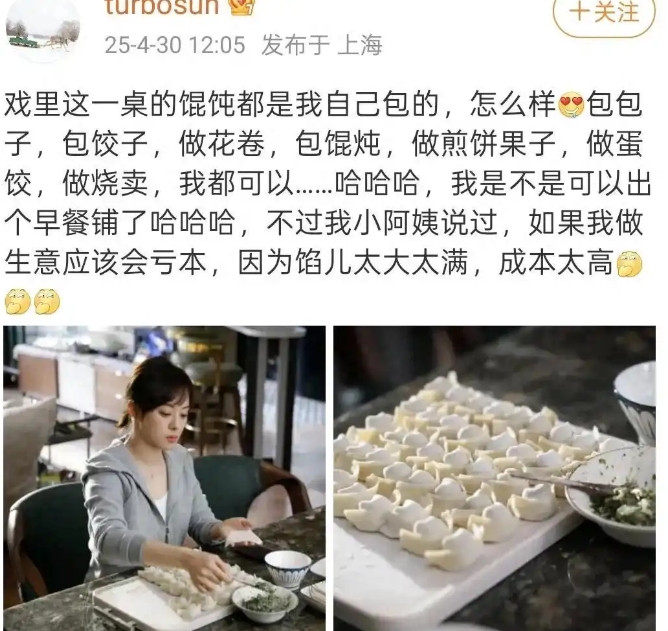This screenshot has height=631, width=668.
Task: Click the second thinking emoji on last line
Action: 47,302
